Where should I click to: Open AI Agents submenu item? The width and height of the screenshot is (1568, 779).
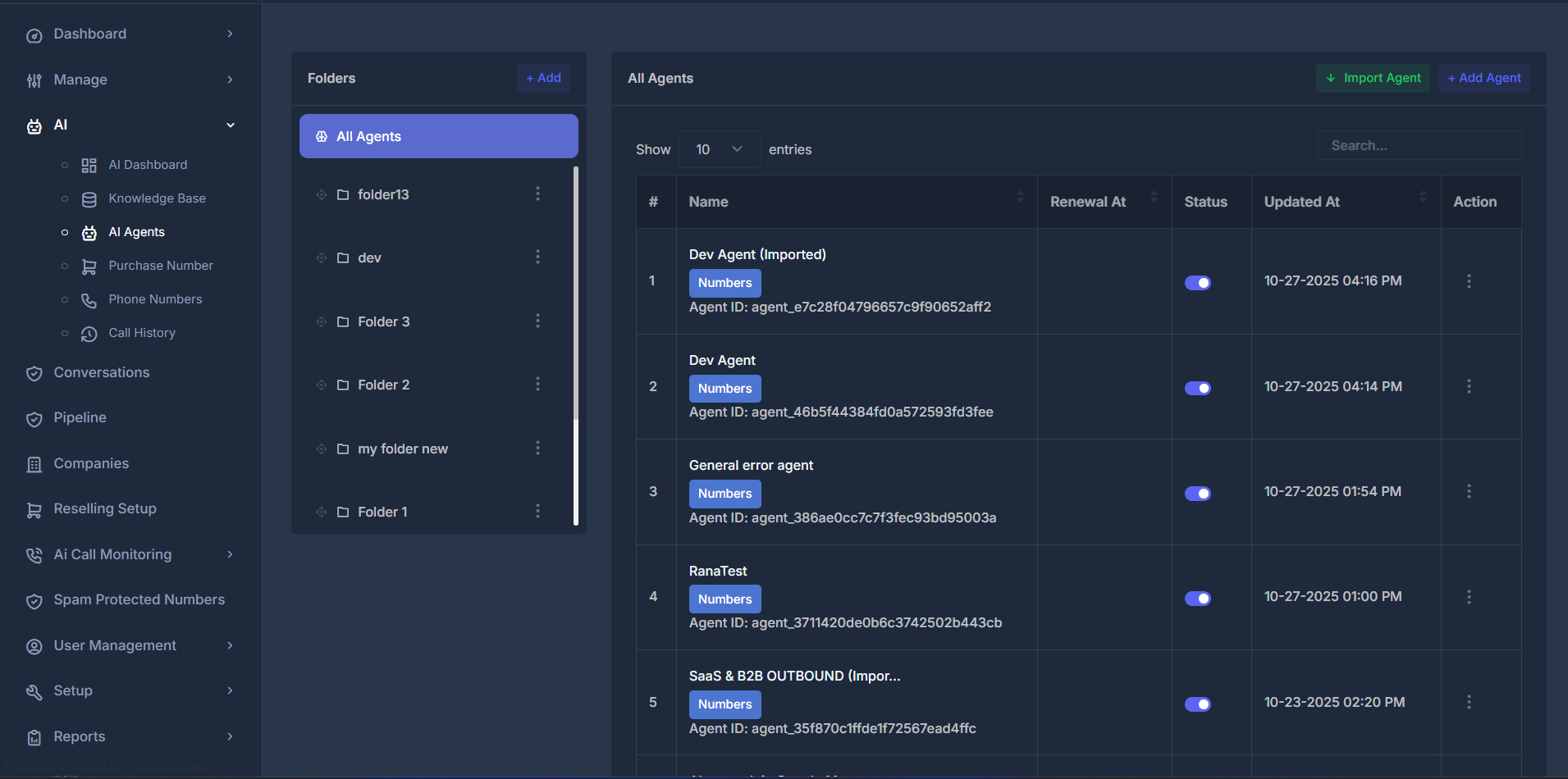tap(136, 232)
